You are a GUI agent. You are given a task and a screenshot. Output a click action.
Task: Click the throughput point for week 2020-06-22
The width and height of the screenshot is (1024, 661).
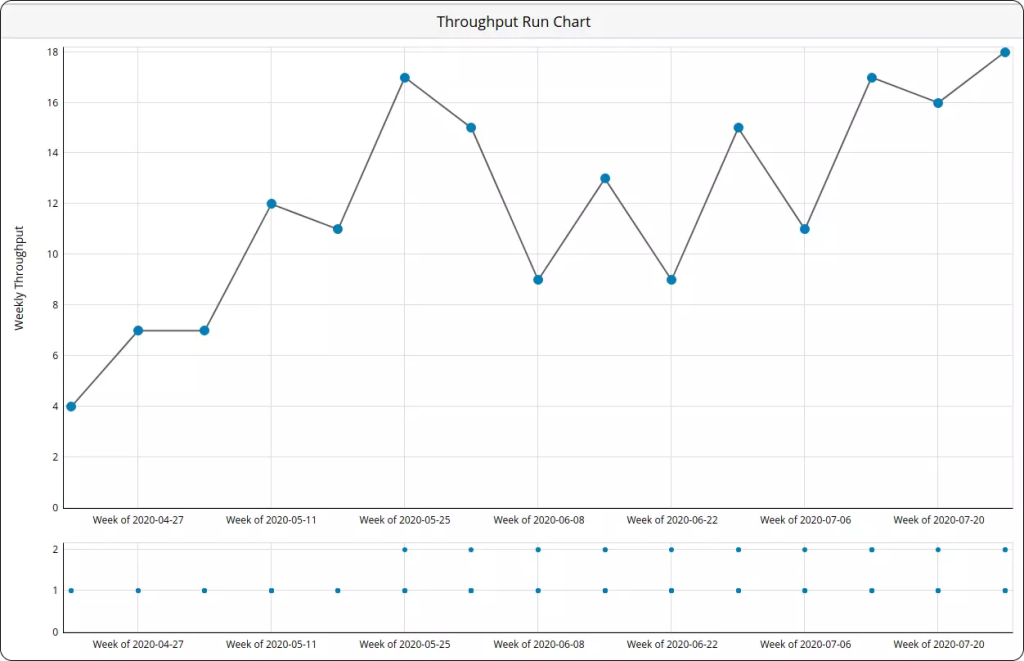pyautogui.click(x=672, y=280)
